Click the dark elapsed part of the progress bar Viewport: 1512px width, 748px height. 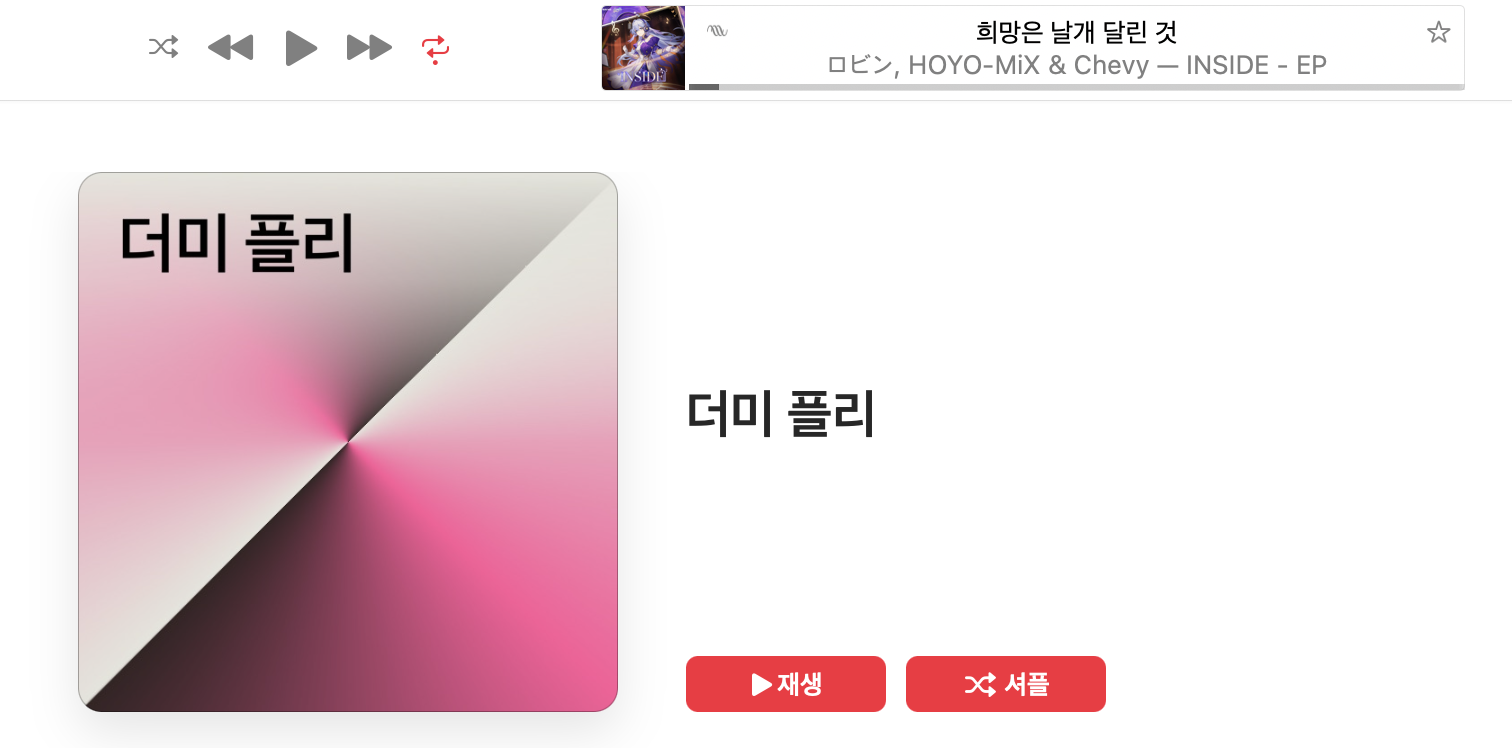click(704, 87)
